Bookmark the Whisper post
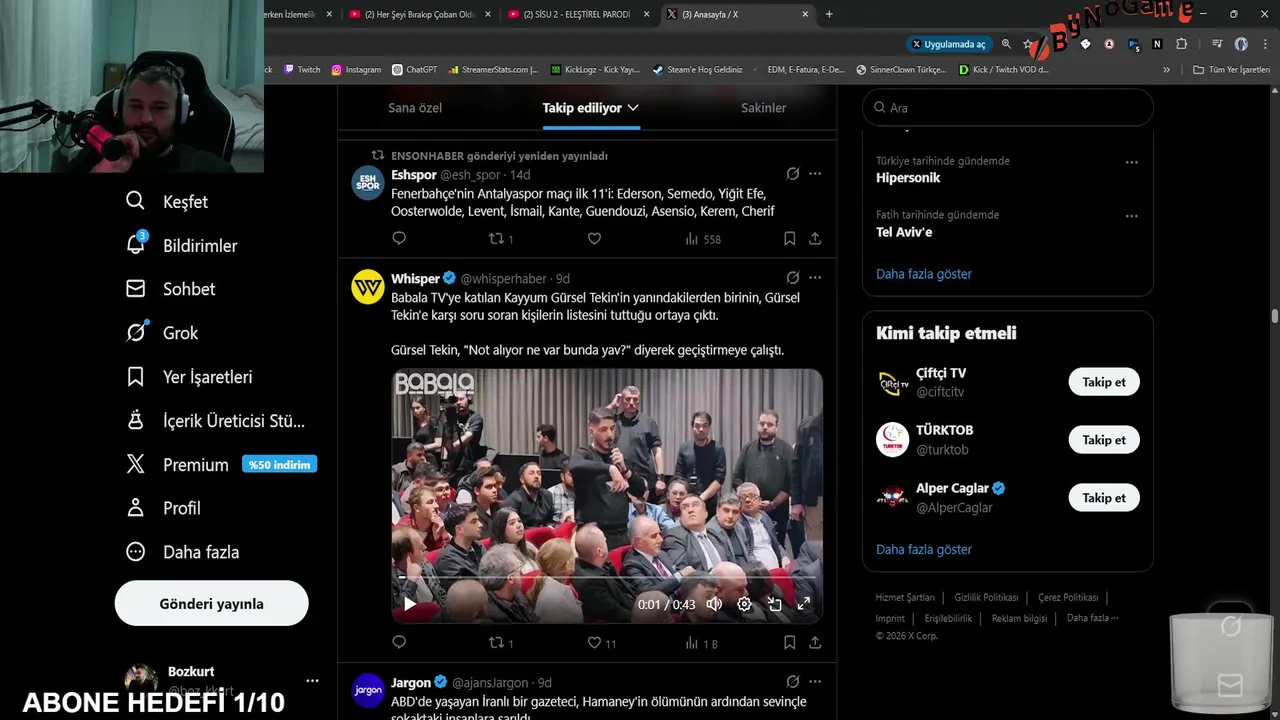1280x720 pixels. (x=789, y=643)
